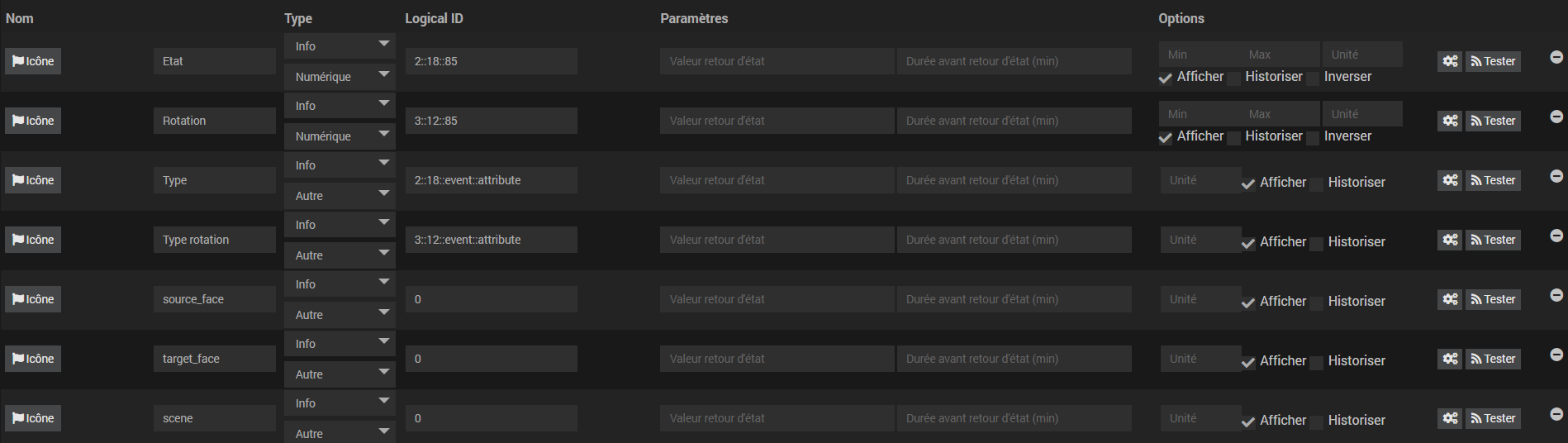Screen dimensions: 1568x443
Task: Click the gears icon on Rotation row
Action: tap(1450, 121)
